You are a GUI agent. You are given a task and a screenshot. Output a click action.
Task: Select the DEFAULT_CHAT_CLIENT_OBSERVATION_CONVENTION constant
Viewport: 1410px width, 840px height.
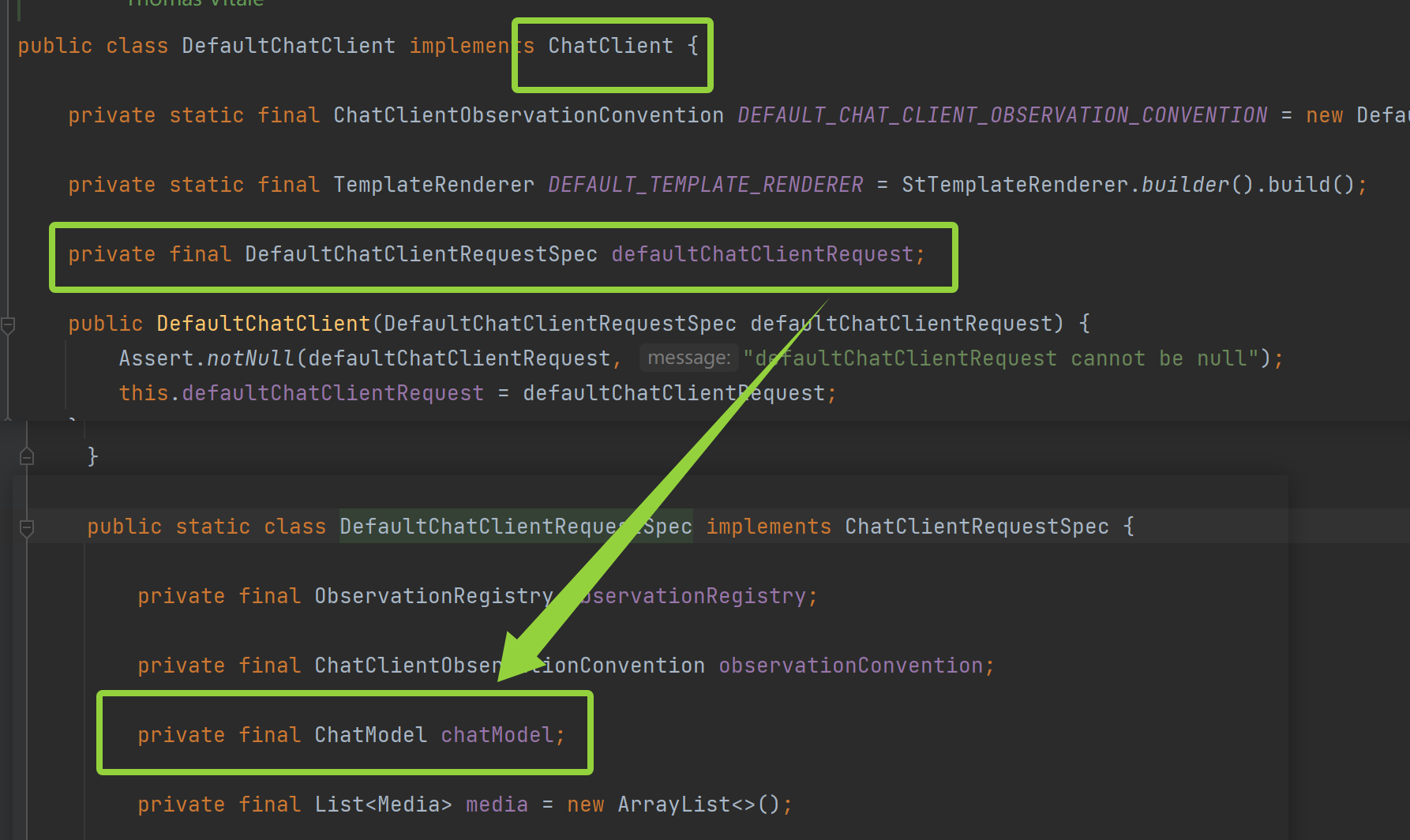pos(1002,115)
